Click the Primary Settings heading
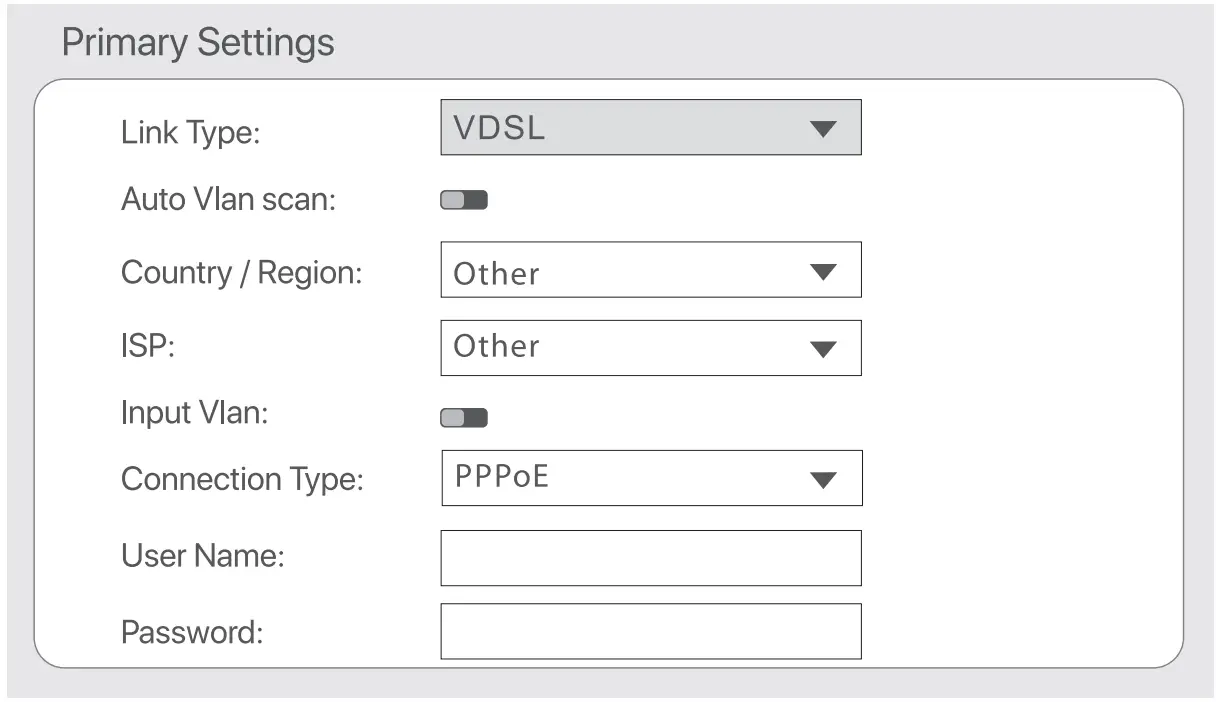This screenshot has height=702, width=1216. pos(198,43)
